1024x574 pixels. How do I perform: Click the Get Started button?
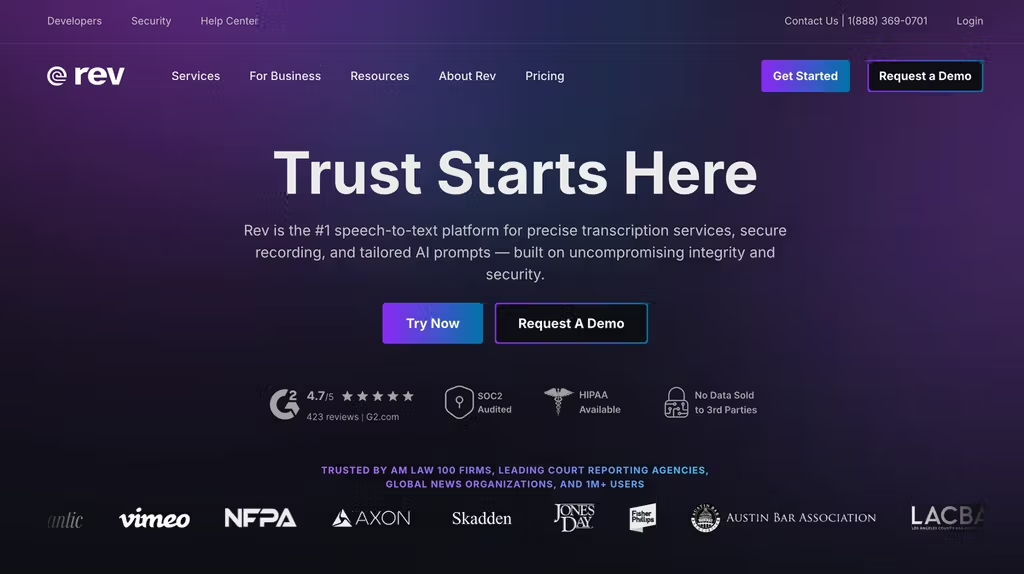coord(805,76)
